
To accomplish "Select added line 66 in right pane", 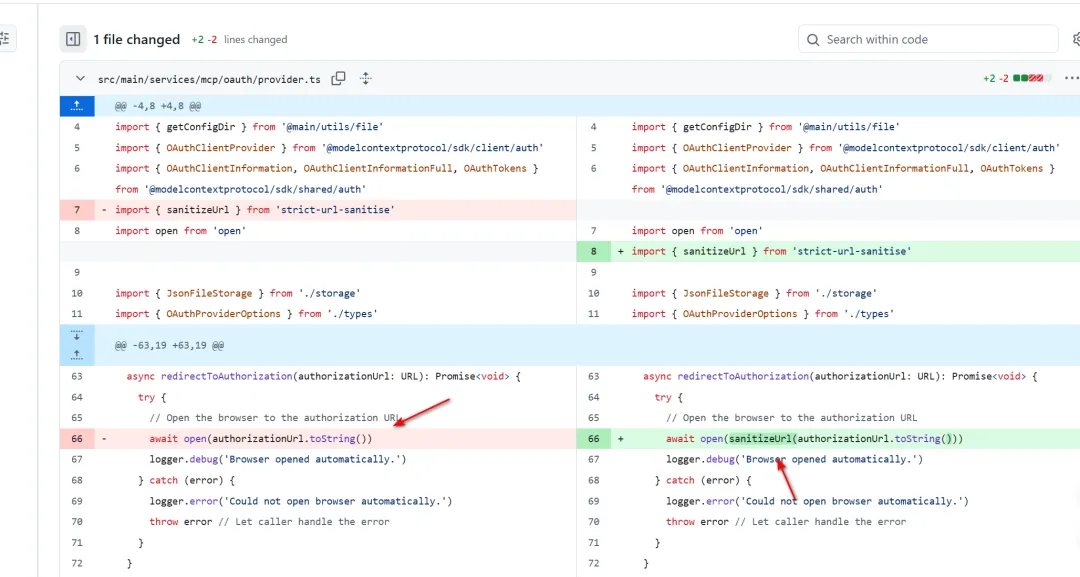I will (593, 438).
